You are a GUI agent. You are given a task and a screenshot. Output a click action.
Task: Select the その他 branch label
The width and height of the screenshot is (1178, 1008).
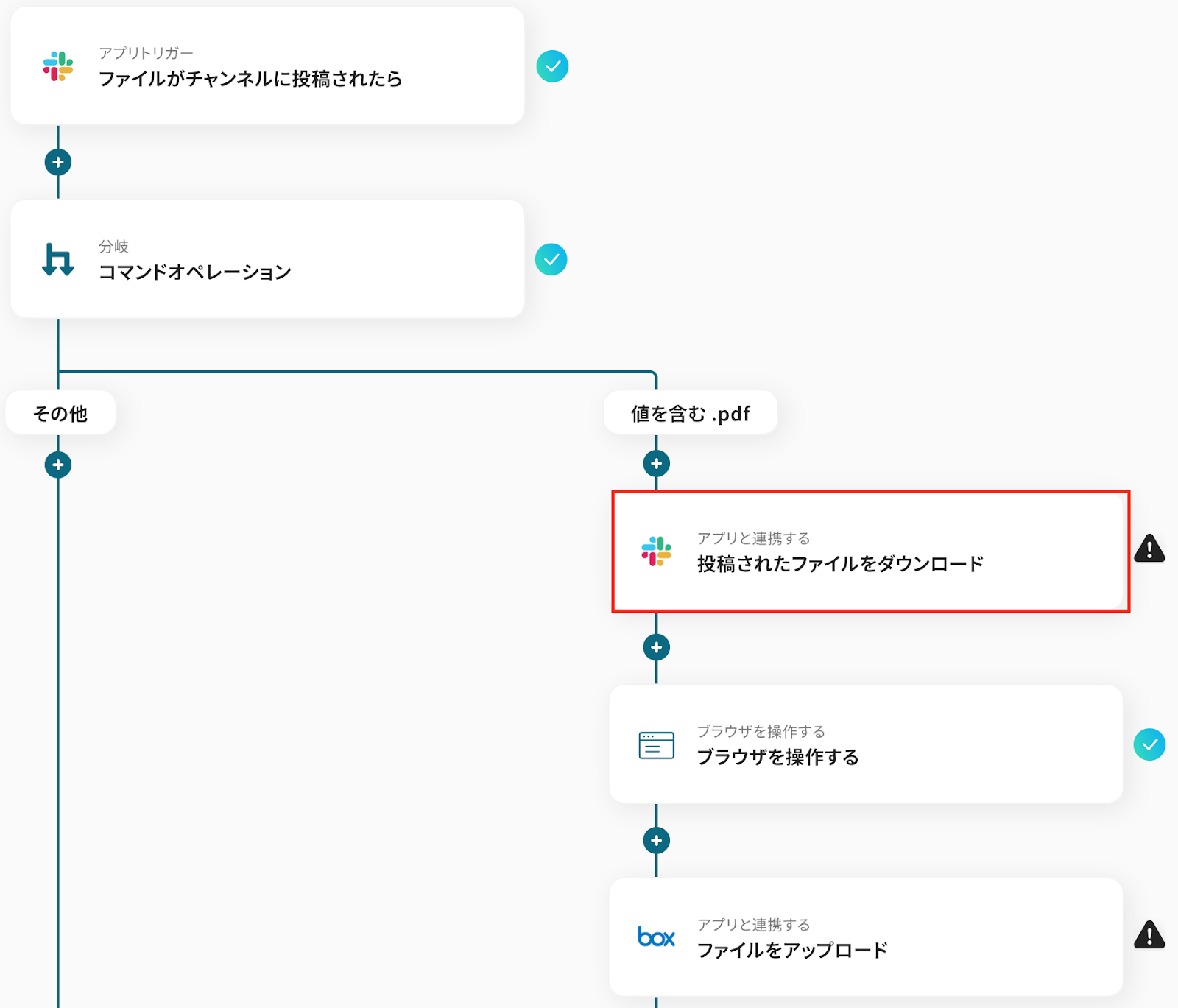pos(60,413)
